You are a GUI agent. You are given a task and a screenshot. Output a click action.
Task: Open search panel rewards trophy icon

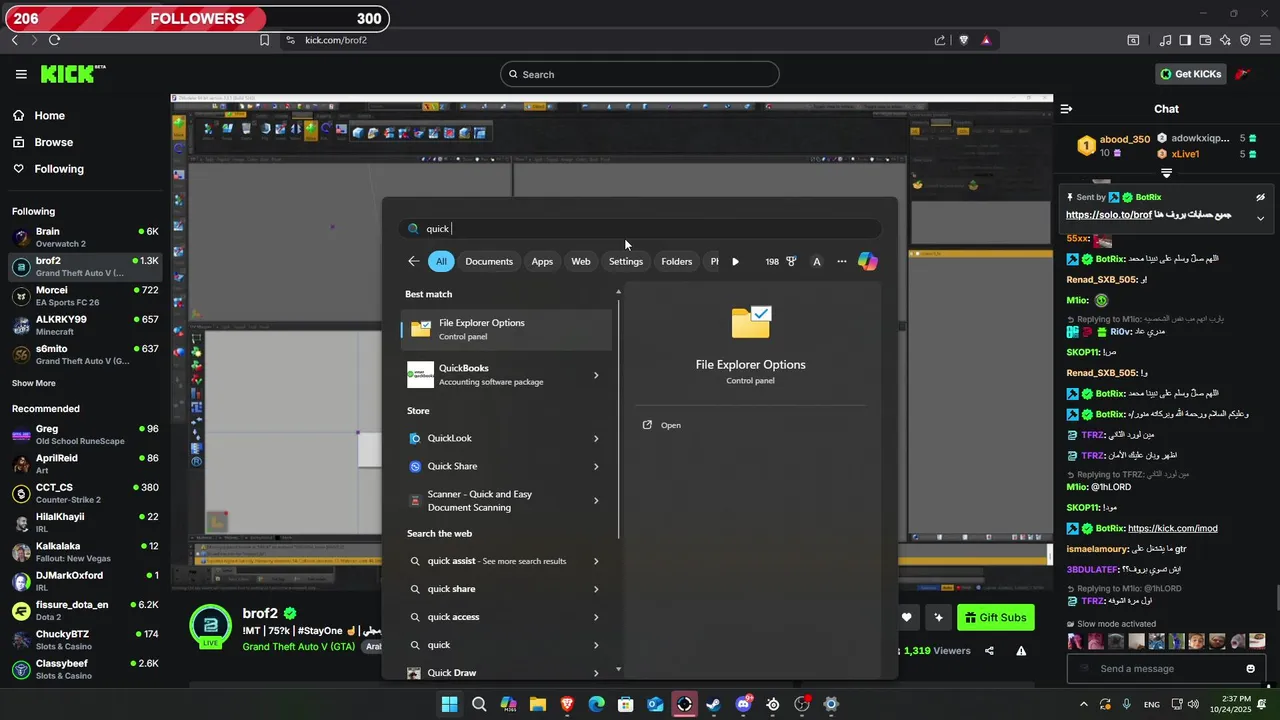click(791, 261)
